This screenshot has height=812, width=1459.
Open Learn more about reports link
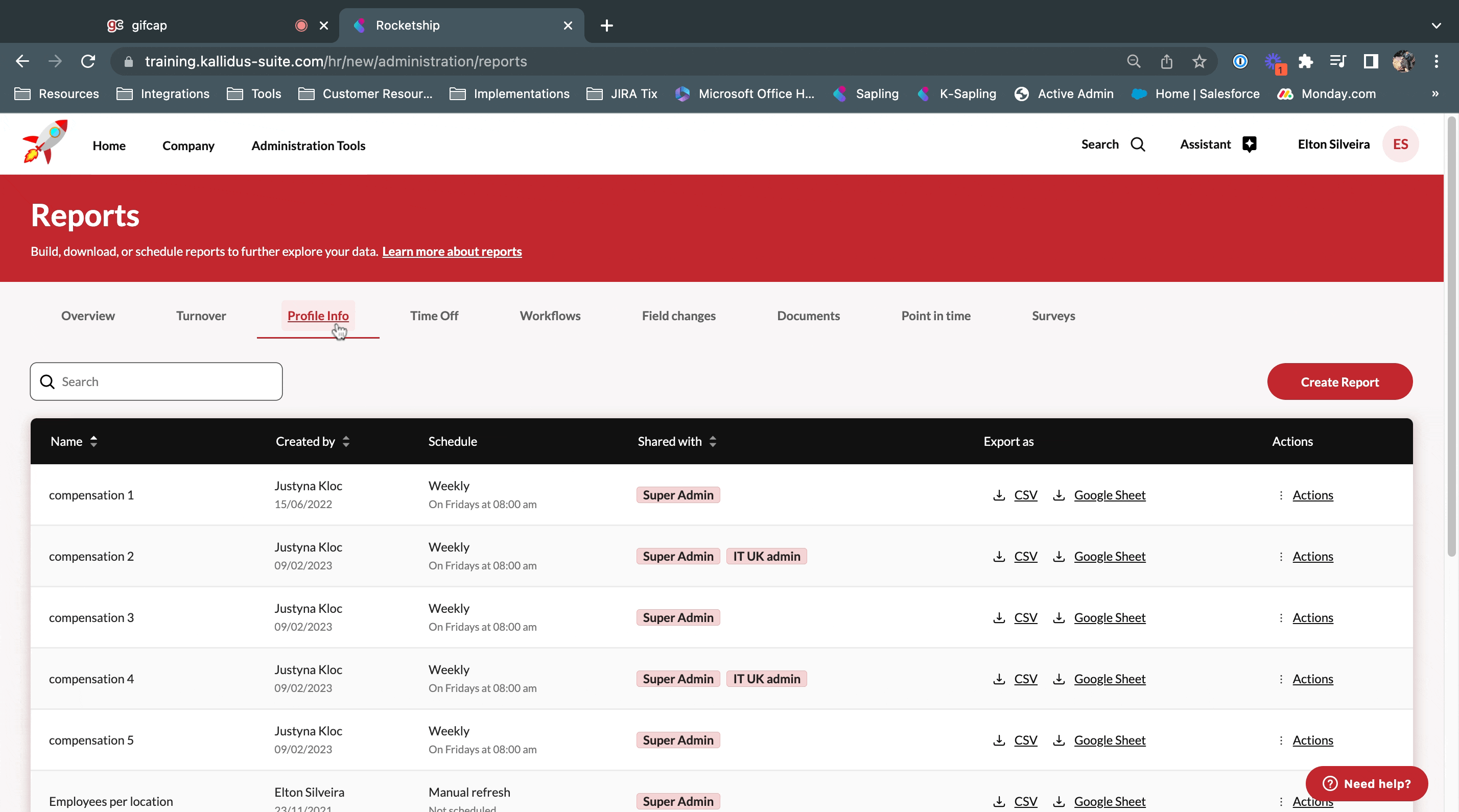coord(452,251)
